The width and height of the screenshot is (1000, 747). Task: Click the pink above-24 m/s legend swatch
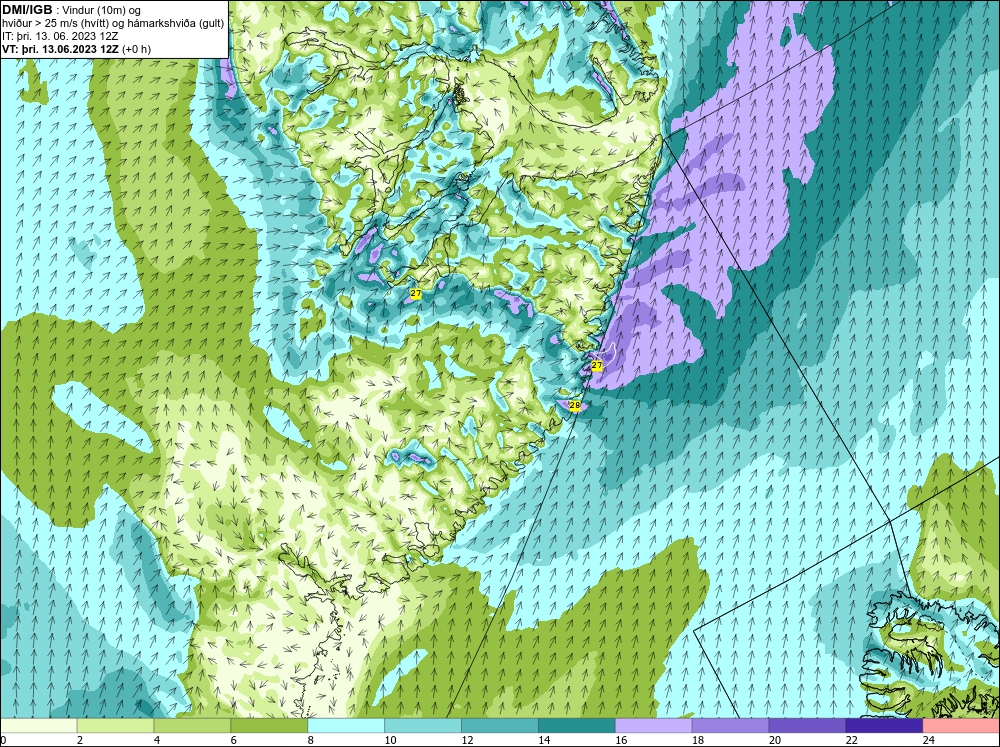click(x=961, y=726)
